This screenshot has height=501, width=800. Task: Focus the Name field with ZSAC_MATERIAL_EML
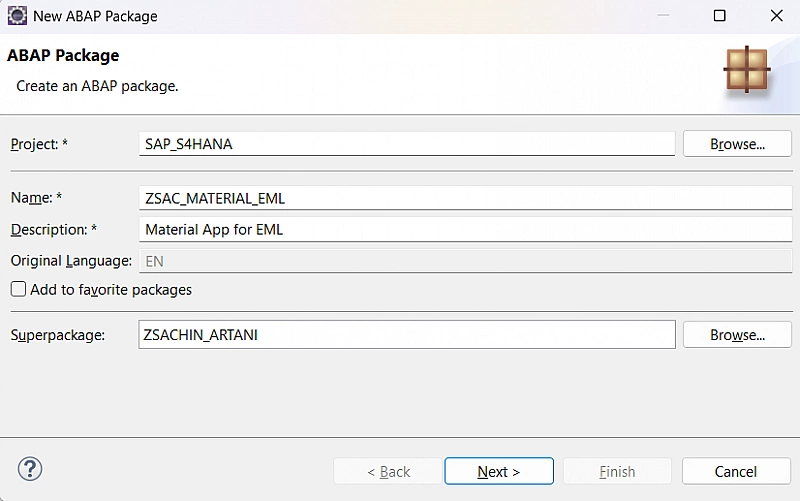point(465,198)
